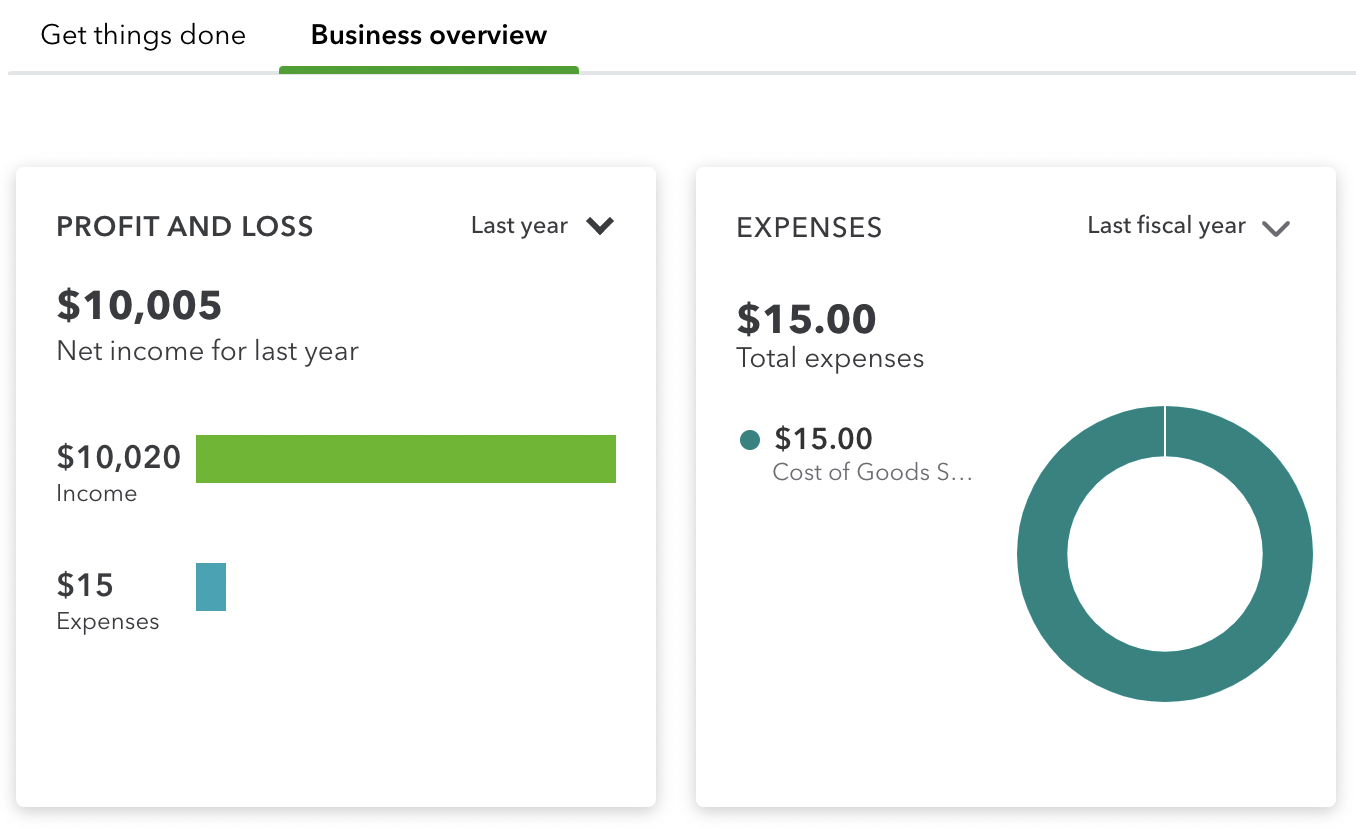The height and width of the screenshot is (828, 1356).
Task: Click the $10,020 income amount
Action: click(119, 457)
